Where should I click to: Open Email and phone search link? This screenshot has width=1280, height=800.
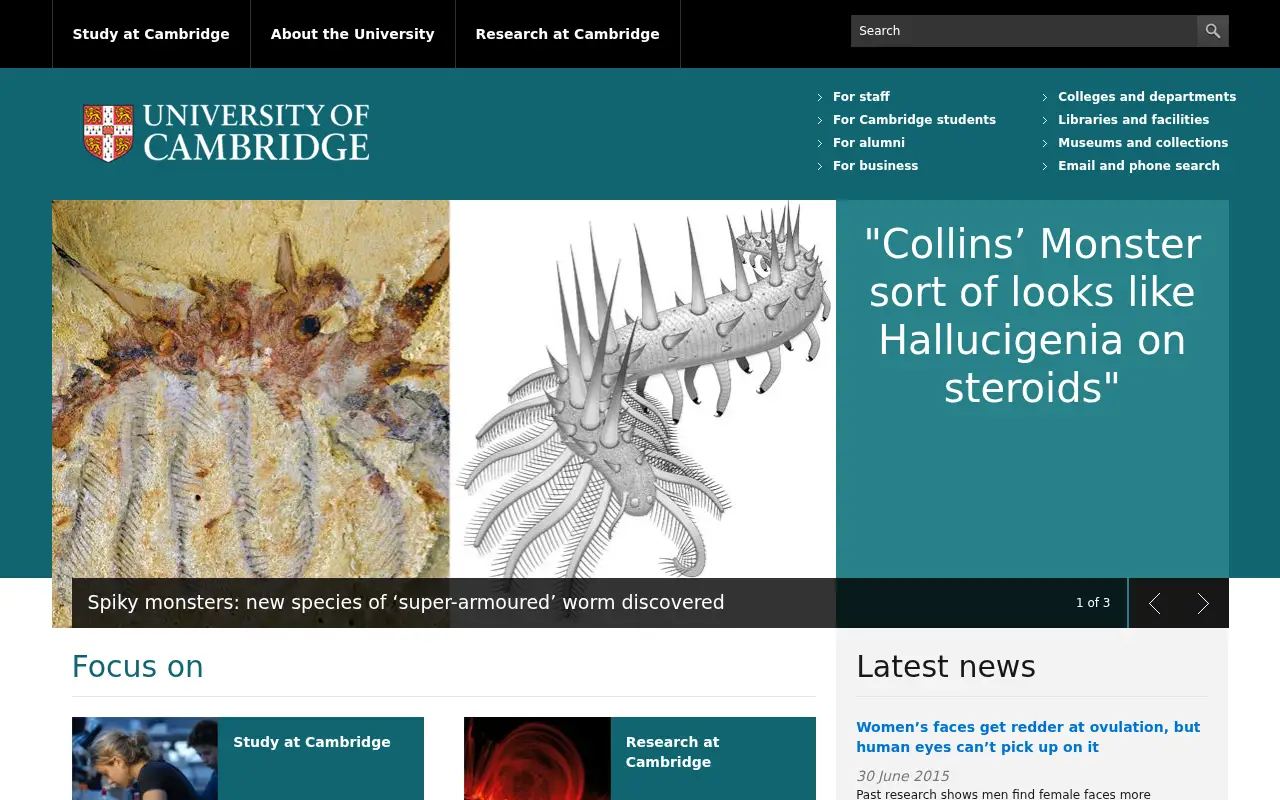tap(1139, 166)
